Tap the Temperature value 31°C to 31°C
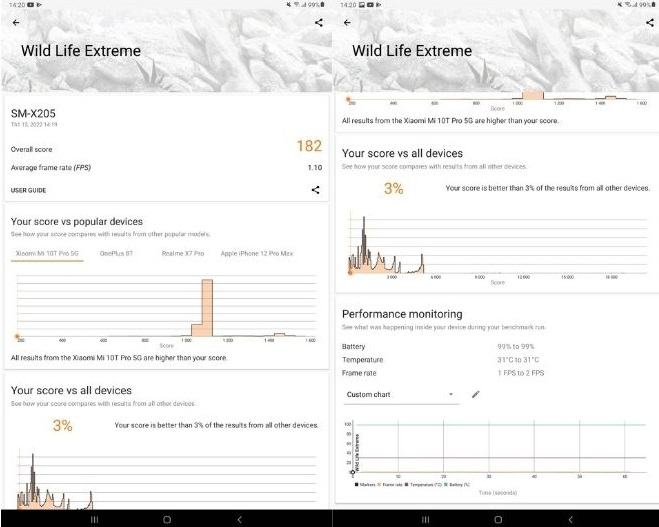Screen dimensions: 659x527 tap(518, 360)
